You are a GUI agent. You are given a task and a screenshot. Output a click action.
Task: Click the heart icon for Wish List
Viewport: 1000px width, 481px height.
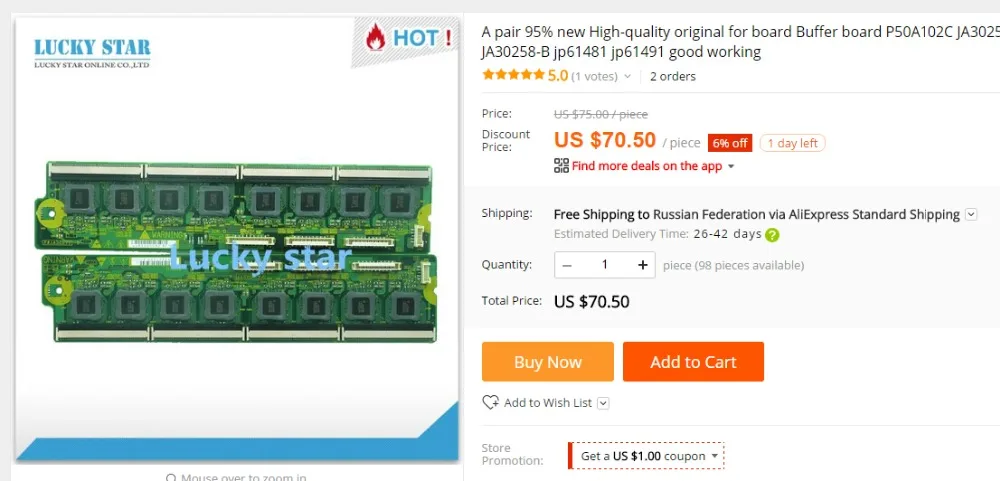pyautogui.click(x=490, y=402)
